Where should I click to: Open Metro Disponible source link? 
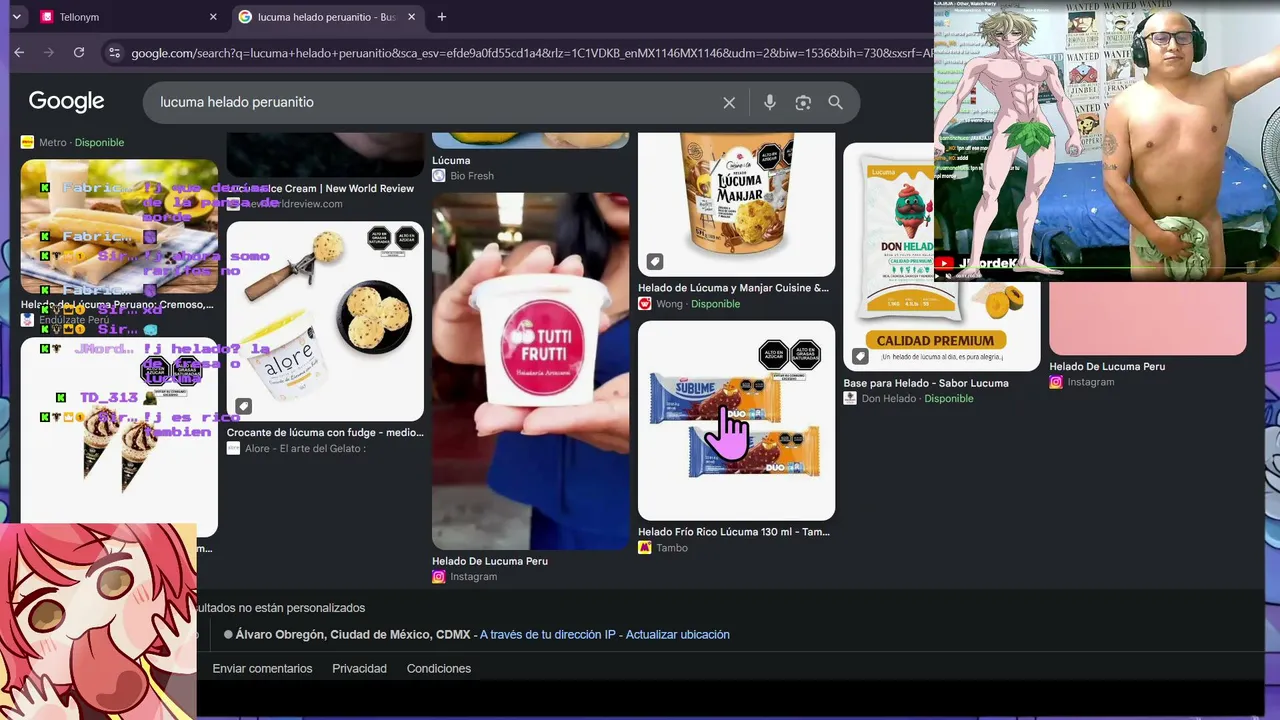[x=82, y=142]
